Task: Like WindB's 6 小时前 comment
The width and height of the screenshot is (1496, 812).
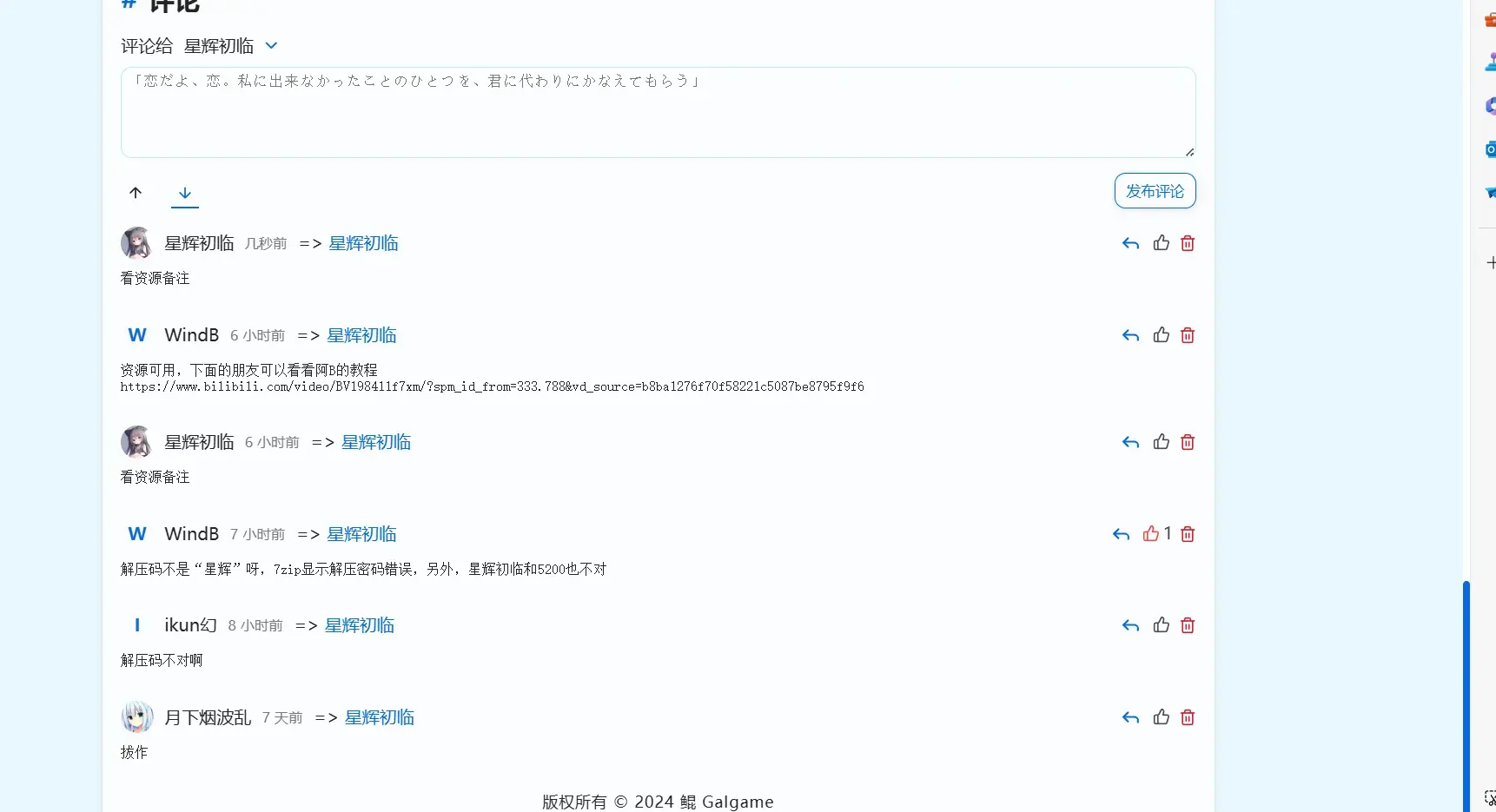Action: click(x=1162, y=335)
